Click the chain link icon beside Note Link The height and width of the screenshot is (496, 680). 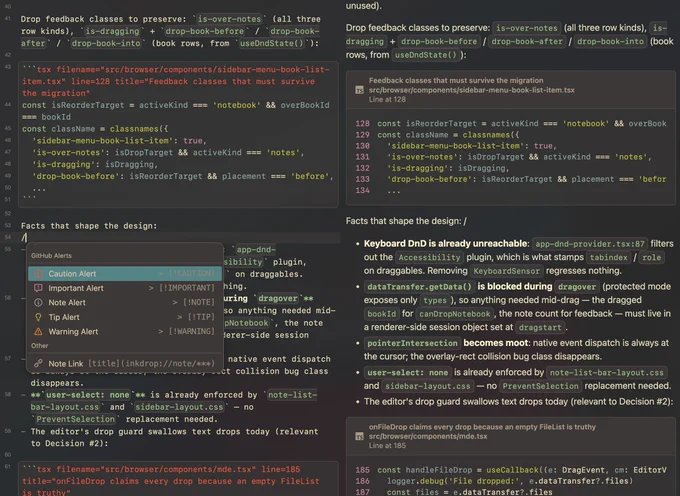tap(38, 363)
